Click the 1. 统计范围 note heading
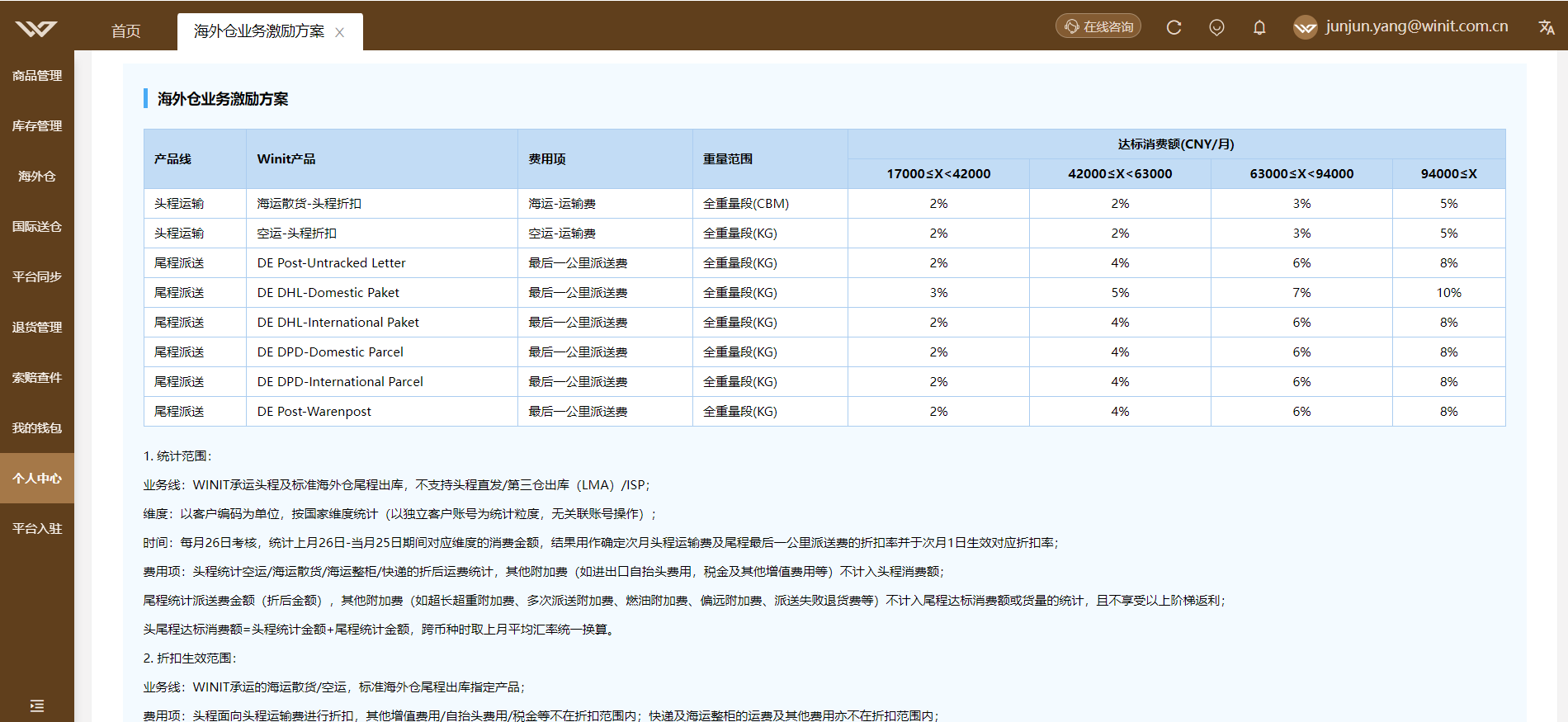Viewport: 1568px width, 722px height. tap(177, 456)
